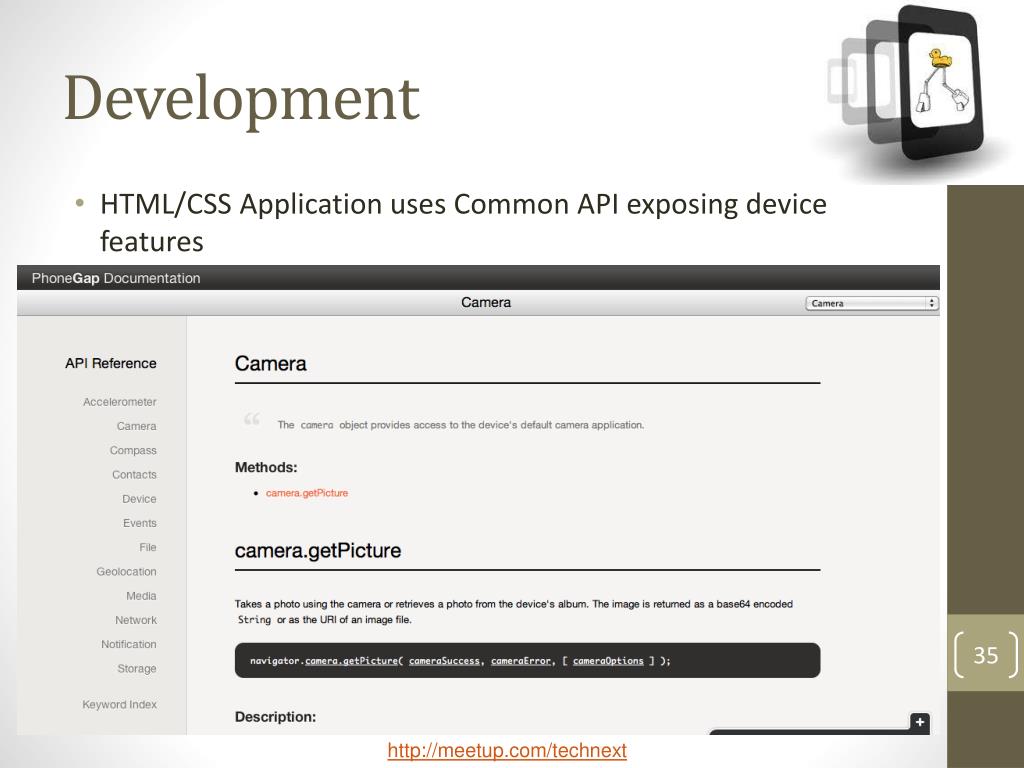Open the Media API page
The image size is (1024, 768).
coord(141,596)
